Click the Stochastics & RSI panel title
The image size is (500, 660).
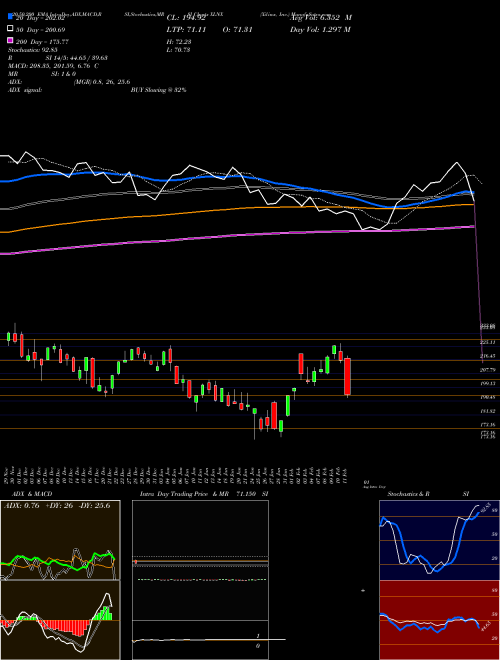[428, 494]
